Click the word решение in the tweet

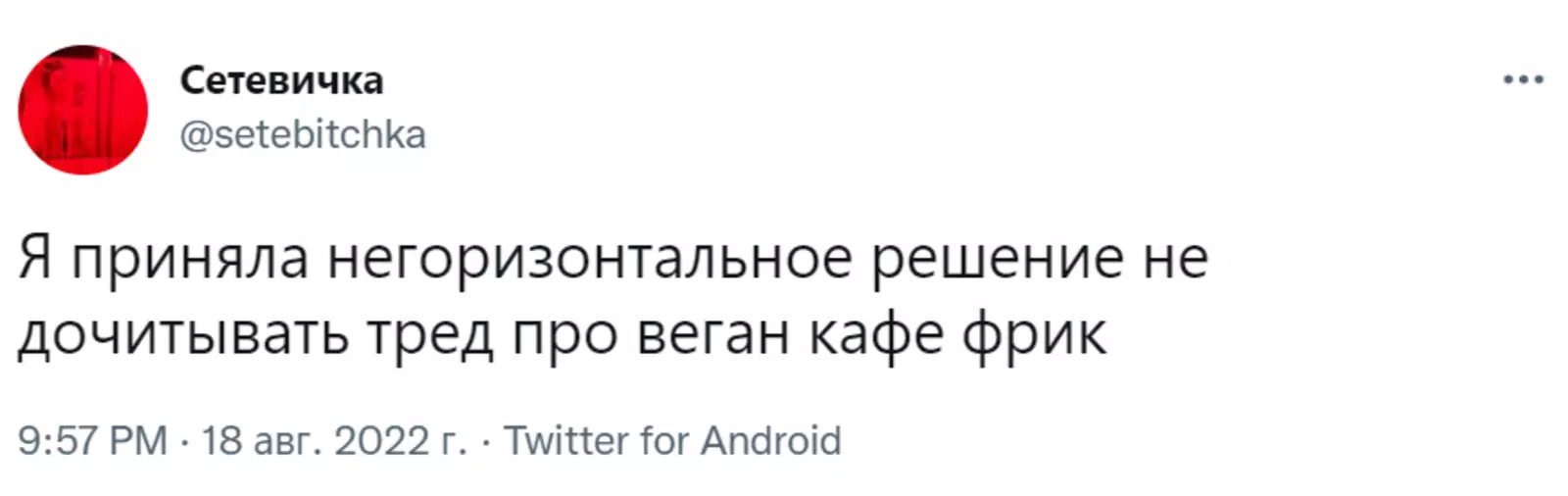coord(998,261)
